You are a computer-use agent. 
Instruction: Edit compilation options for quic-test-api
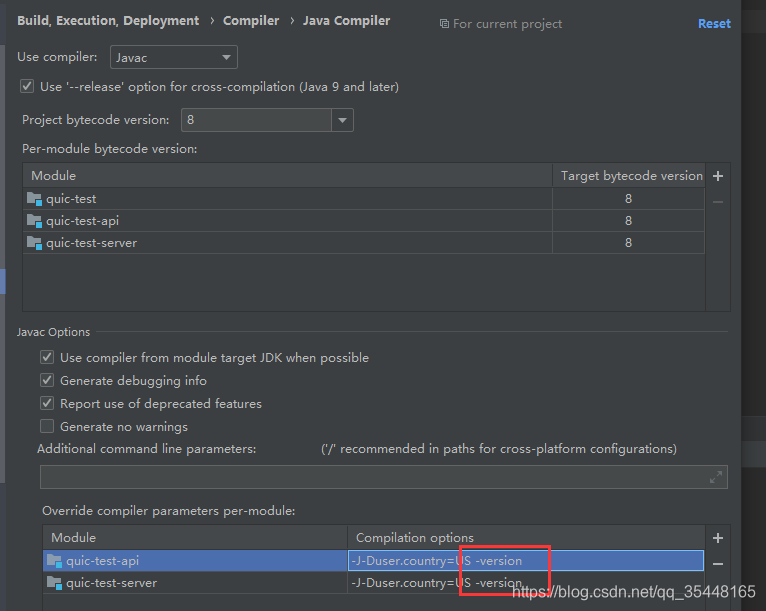526,561
